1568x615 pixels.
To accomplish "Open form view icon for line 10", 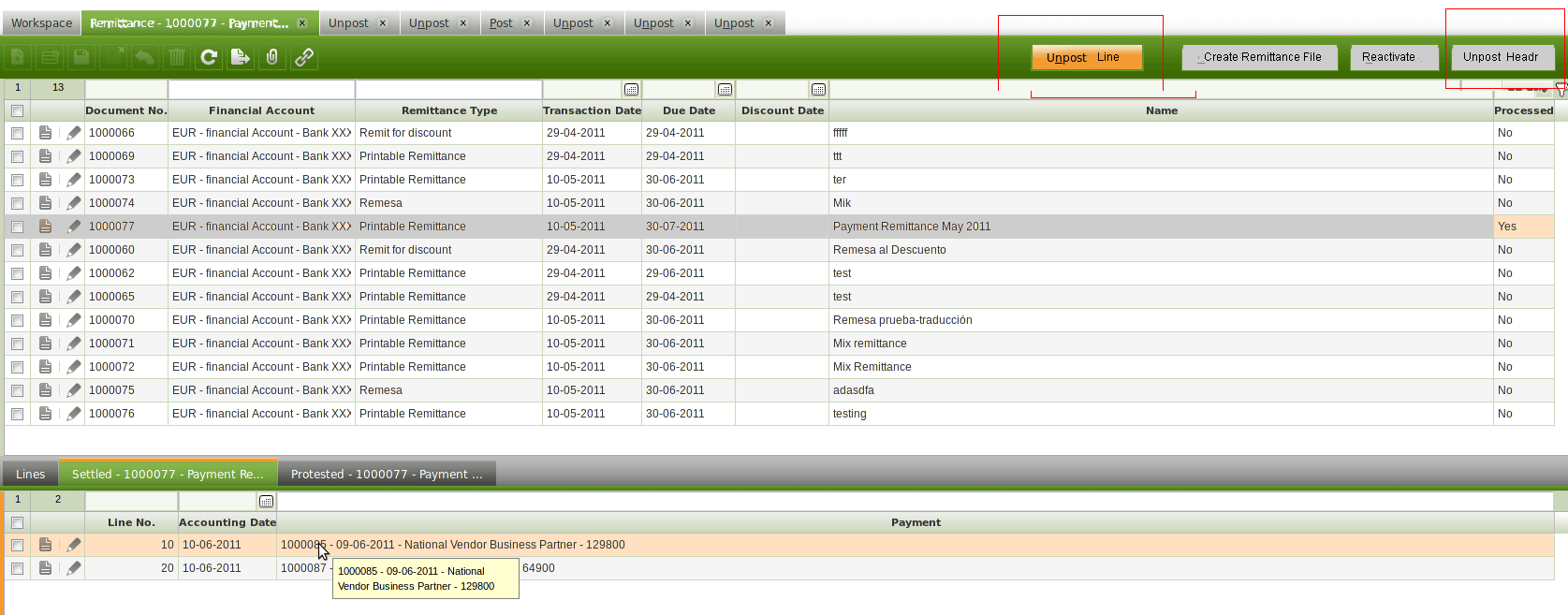I will (x=45, y=545).
